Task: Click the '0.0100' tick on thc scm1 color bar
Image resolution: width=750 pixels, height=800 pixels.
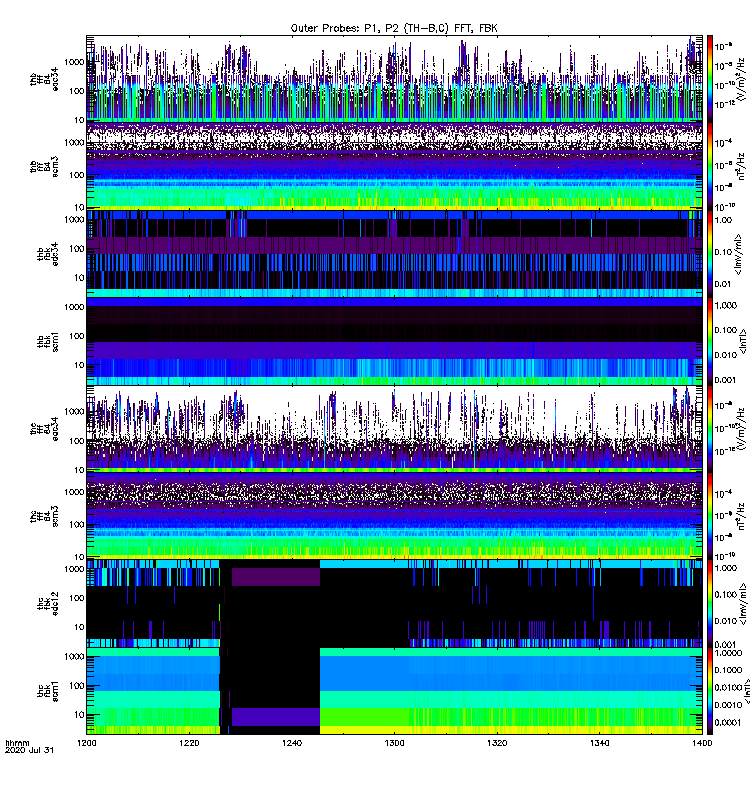Action: [728, 687]
